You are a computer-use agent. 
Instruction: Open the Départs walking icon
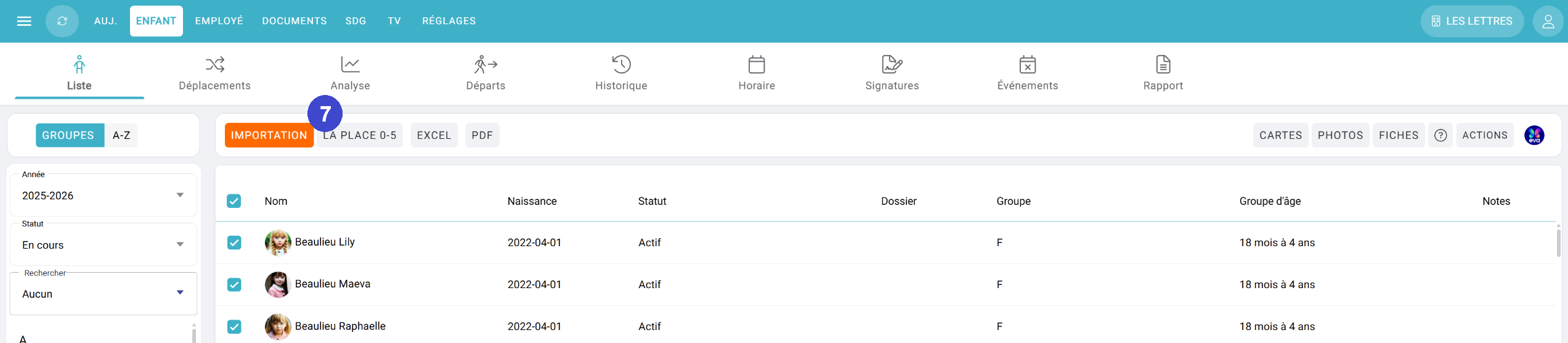(x=485, y=64)
